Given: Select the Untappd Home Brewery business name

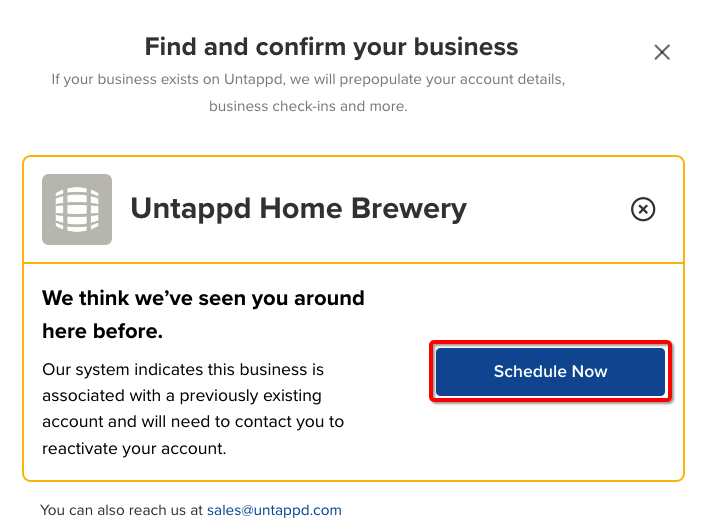Looking at the screenshot, I should [x=298, y=209].
